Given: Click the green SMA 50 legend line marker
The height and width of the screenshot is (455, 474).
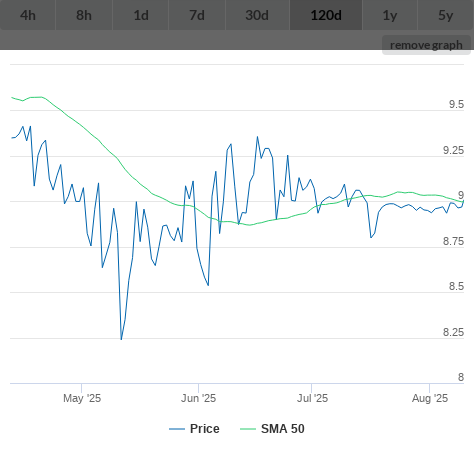Looking at the screenshot, I should tap(248, 429).
